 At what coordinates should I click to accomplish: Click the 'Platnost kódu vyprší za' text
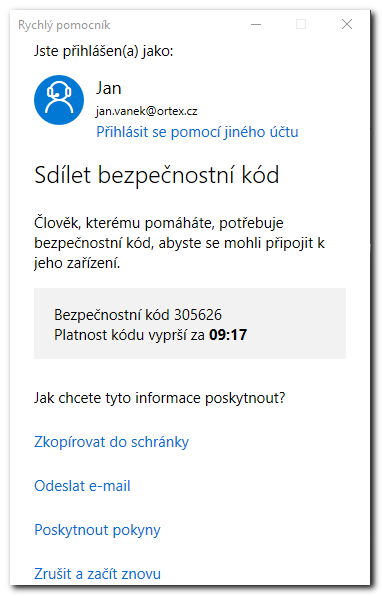click(x=129, y=335)
